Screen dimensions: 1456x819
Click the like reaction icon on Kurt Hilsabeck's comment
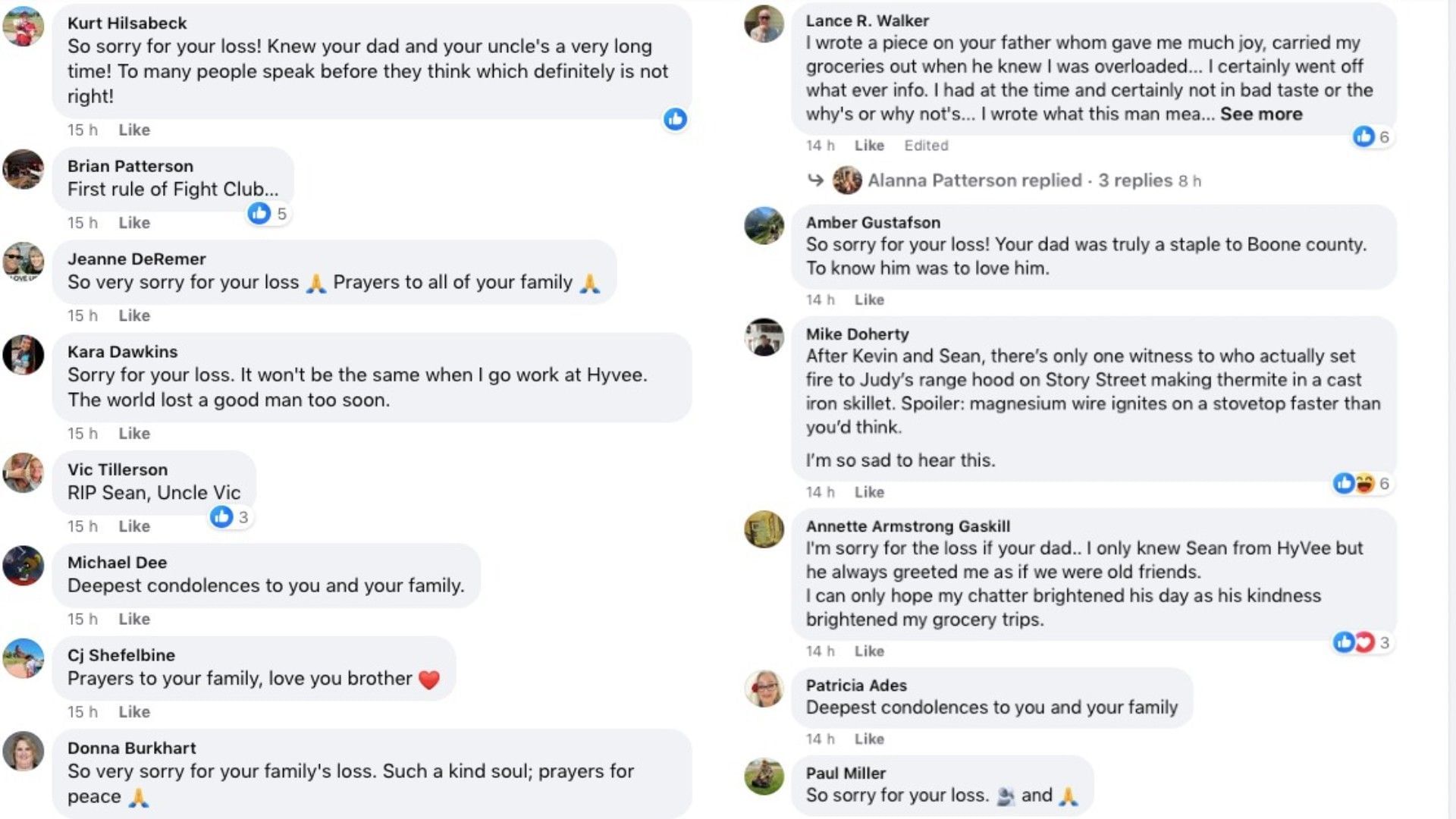675,119
